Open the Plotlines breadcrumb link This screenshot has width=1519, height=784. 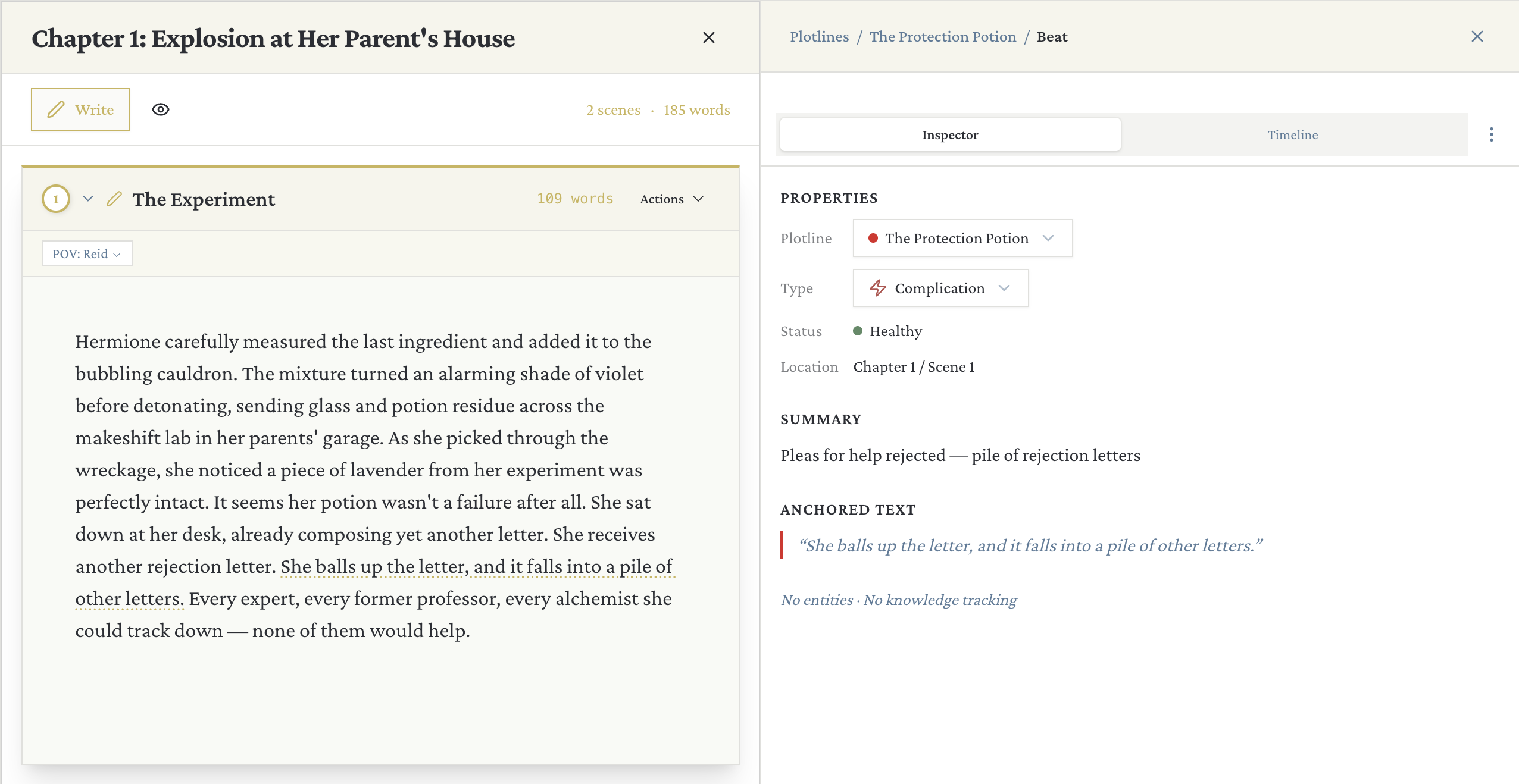point(820,36)
